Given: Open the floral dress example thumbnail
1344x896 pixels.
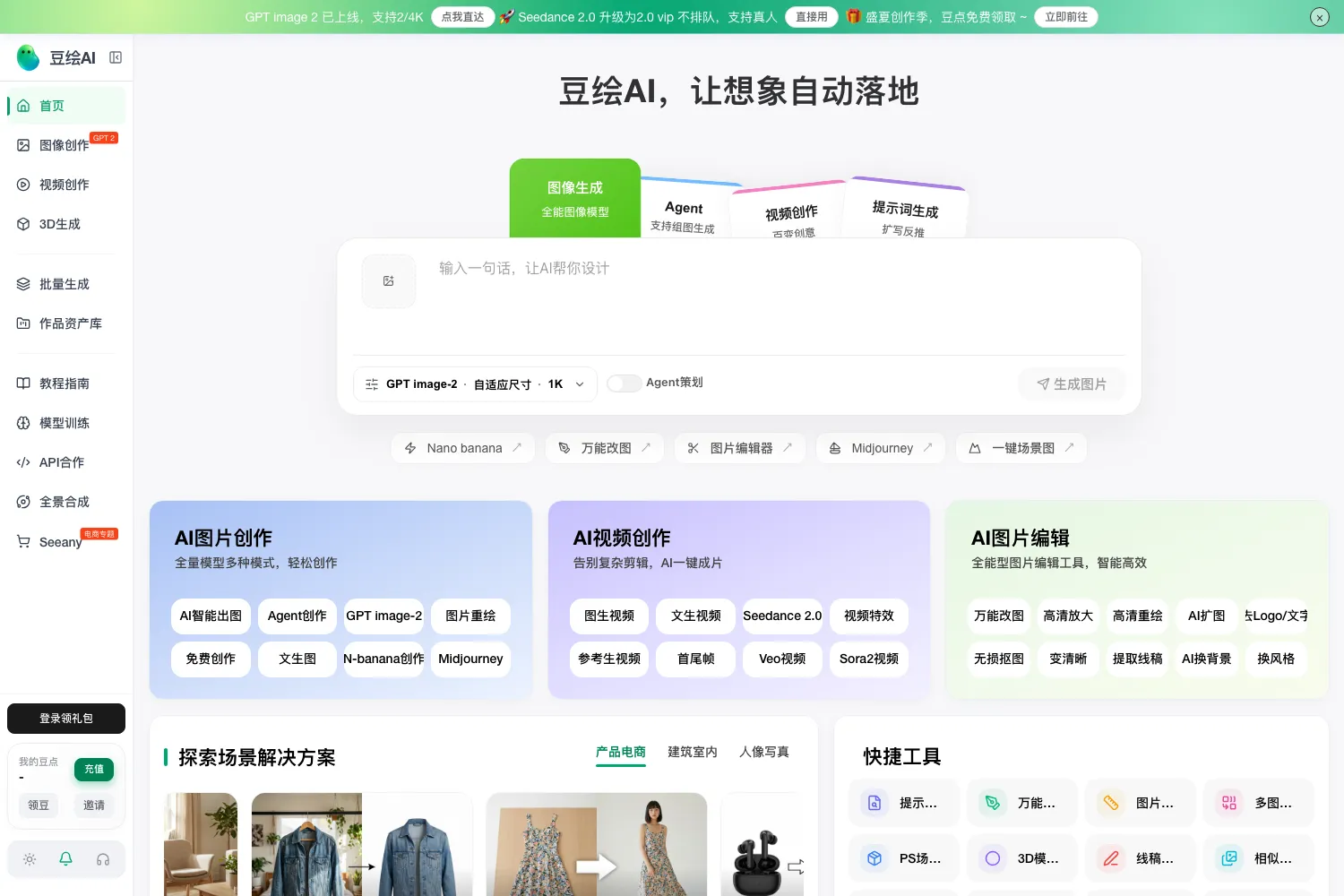Looking at the screenshot, I should click(x=597, y=844).
